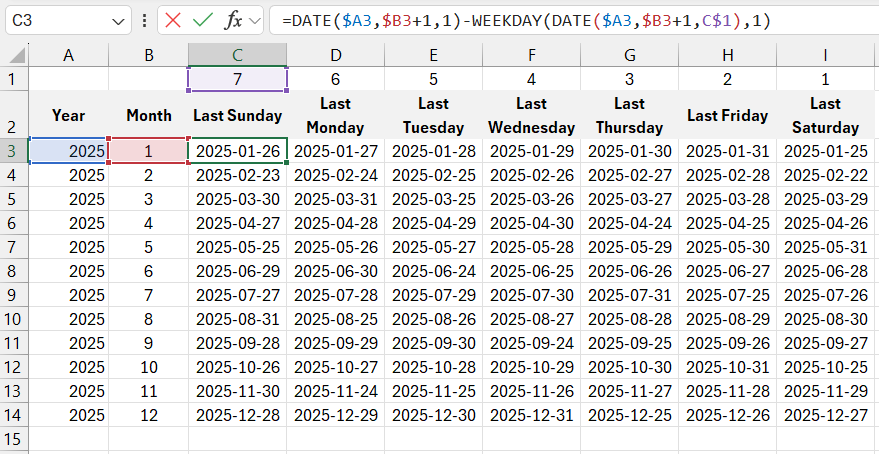
Task: Select the row 15 header
Action: tap(14, 438)
